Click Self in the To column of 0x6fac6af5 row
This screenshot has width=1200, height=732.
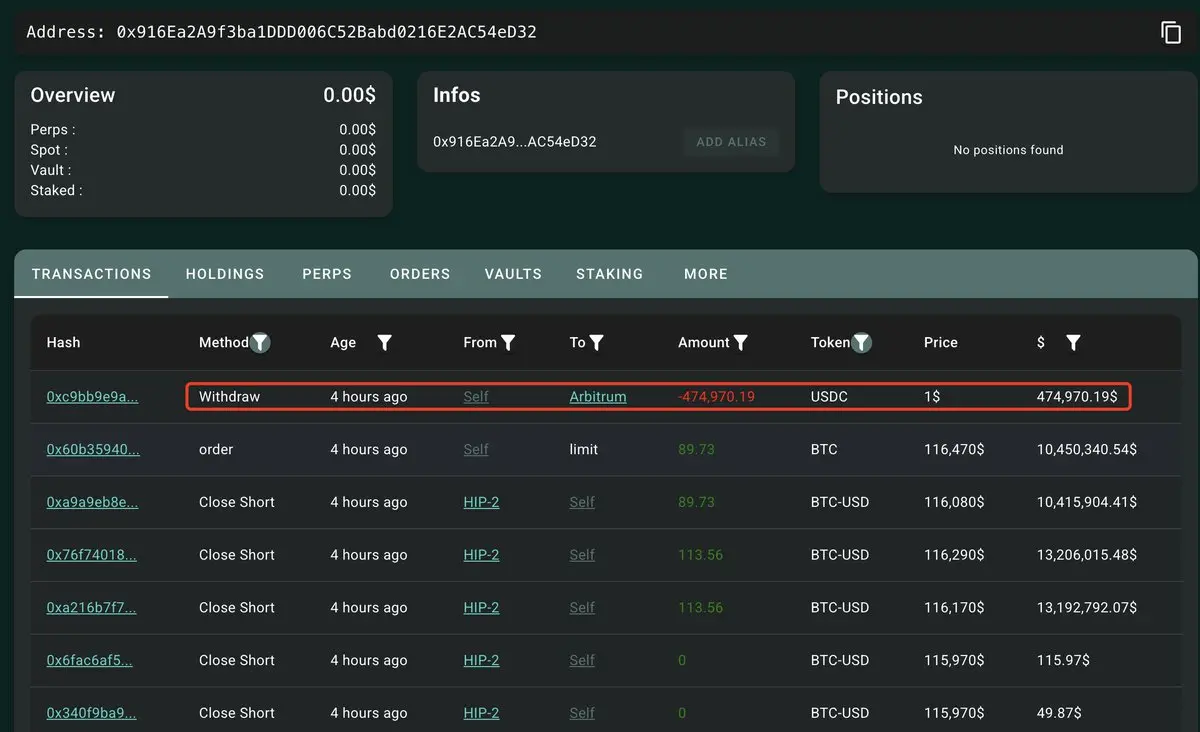(x=582, y=661)
